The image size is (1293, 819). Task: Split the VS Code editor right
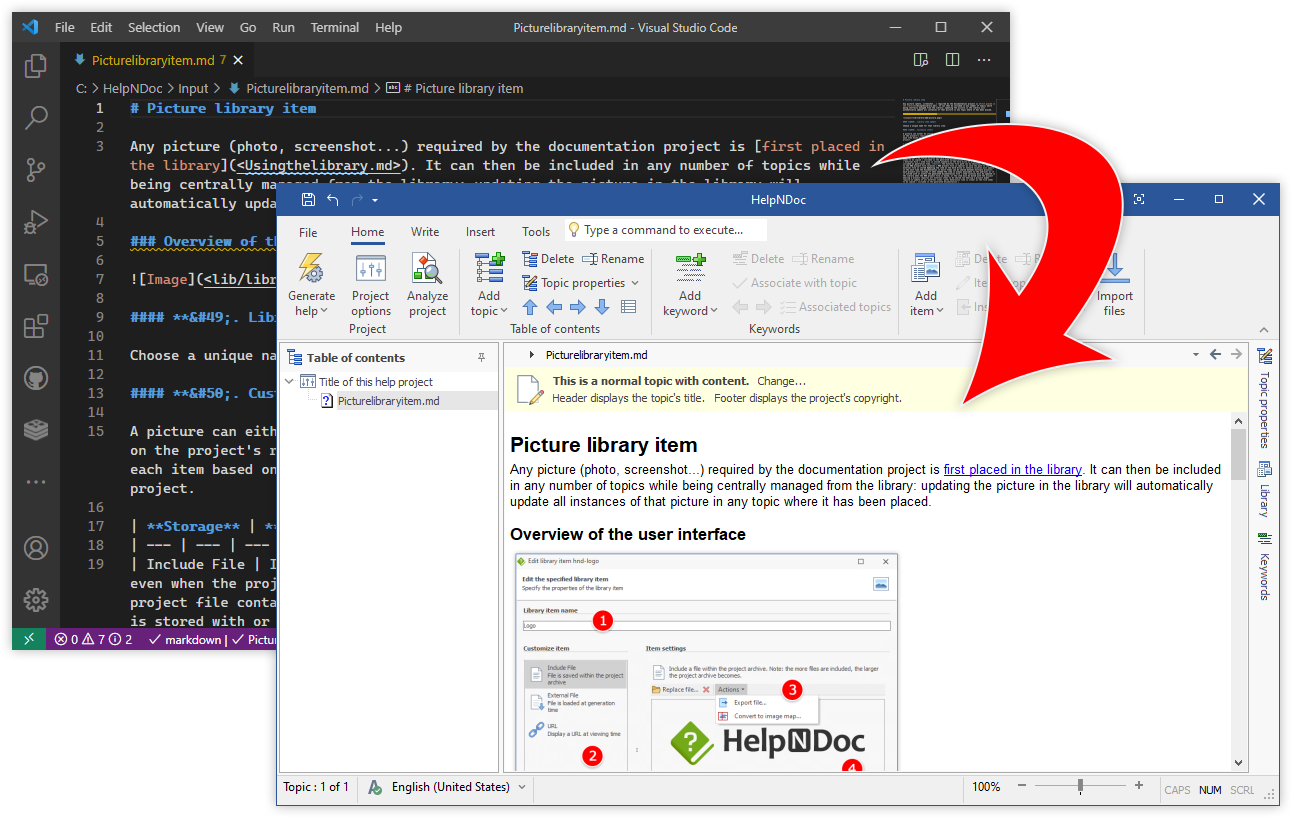(x=952, y=60)
